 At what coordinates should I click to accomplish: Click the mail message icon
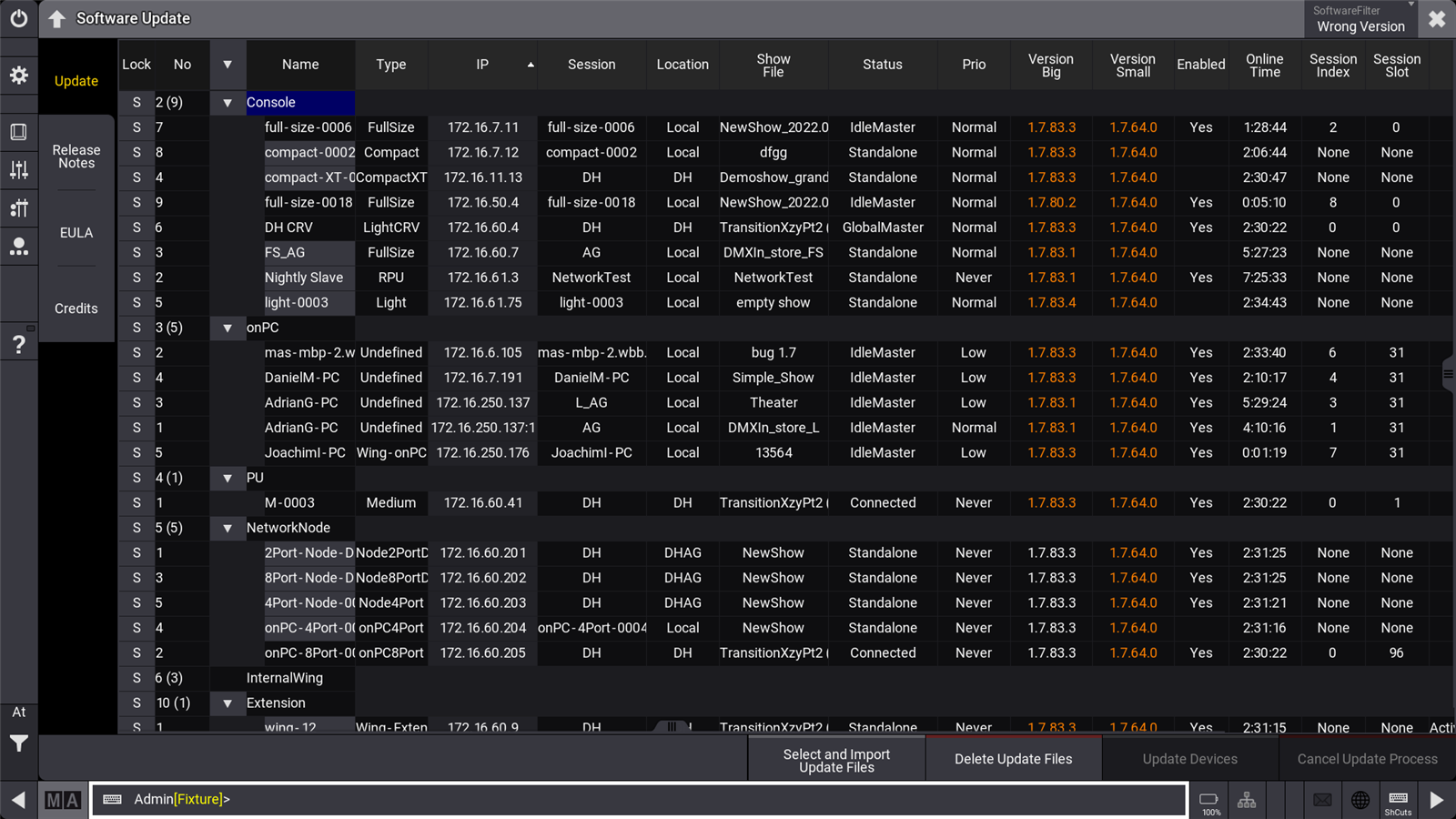point(1322,800)
